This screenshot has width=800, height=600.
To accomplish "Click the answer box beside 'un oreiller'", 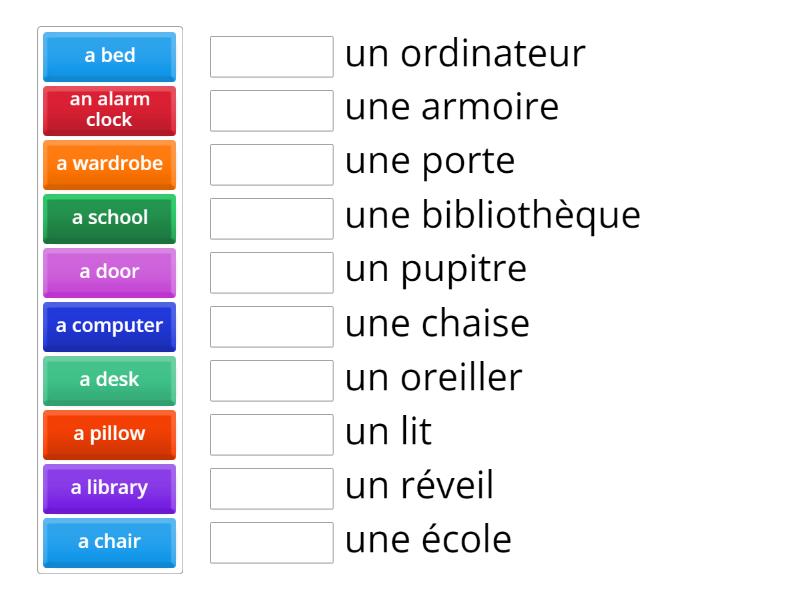I will click(x=271, y=381).
